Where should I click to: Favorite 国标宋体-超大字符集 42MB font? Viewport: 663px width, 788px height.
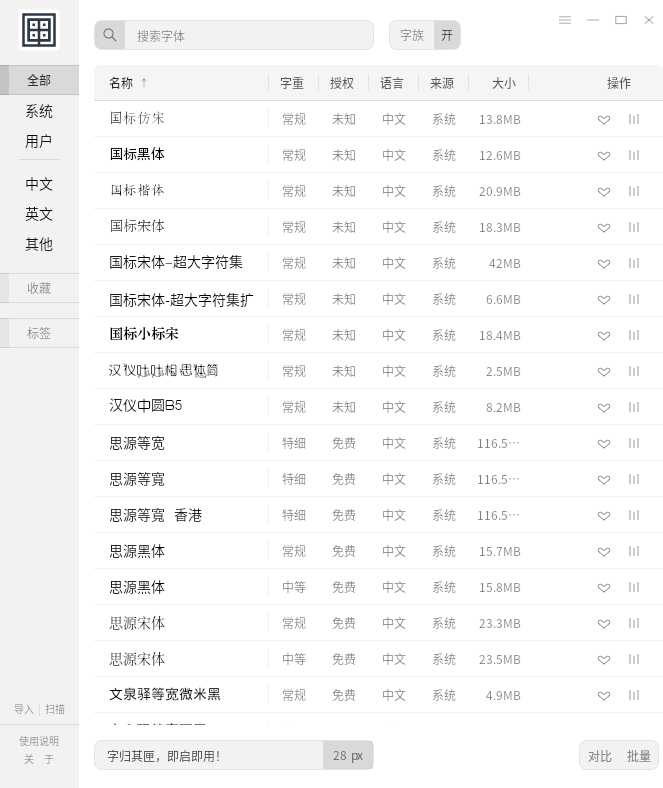604,264
